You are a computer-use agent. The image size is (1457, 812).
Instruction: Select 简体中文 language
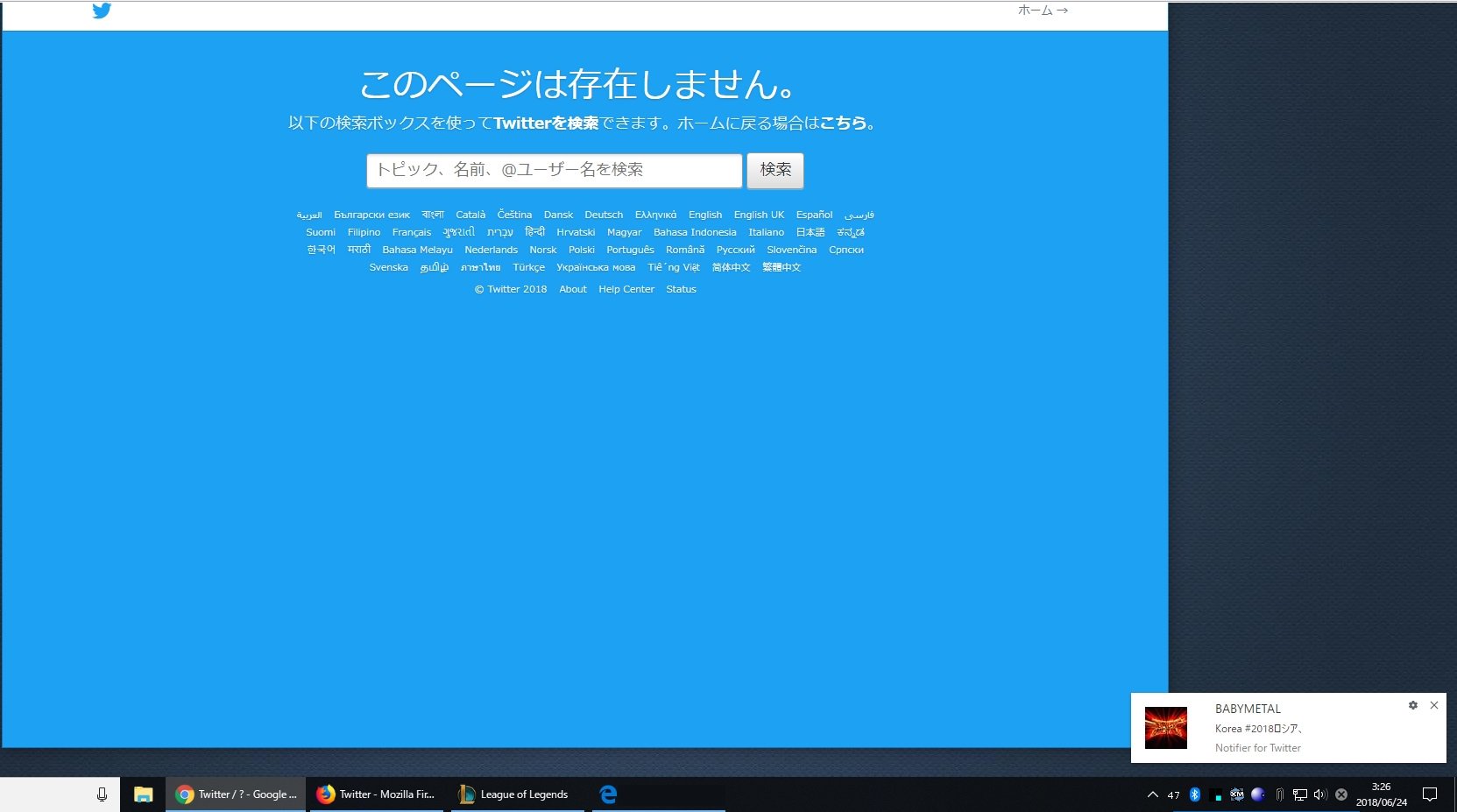click(731, 267)
